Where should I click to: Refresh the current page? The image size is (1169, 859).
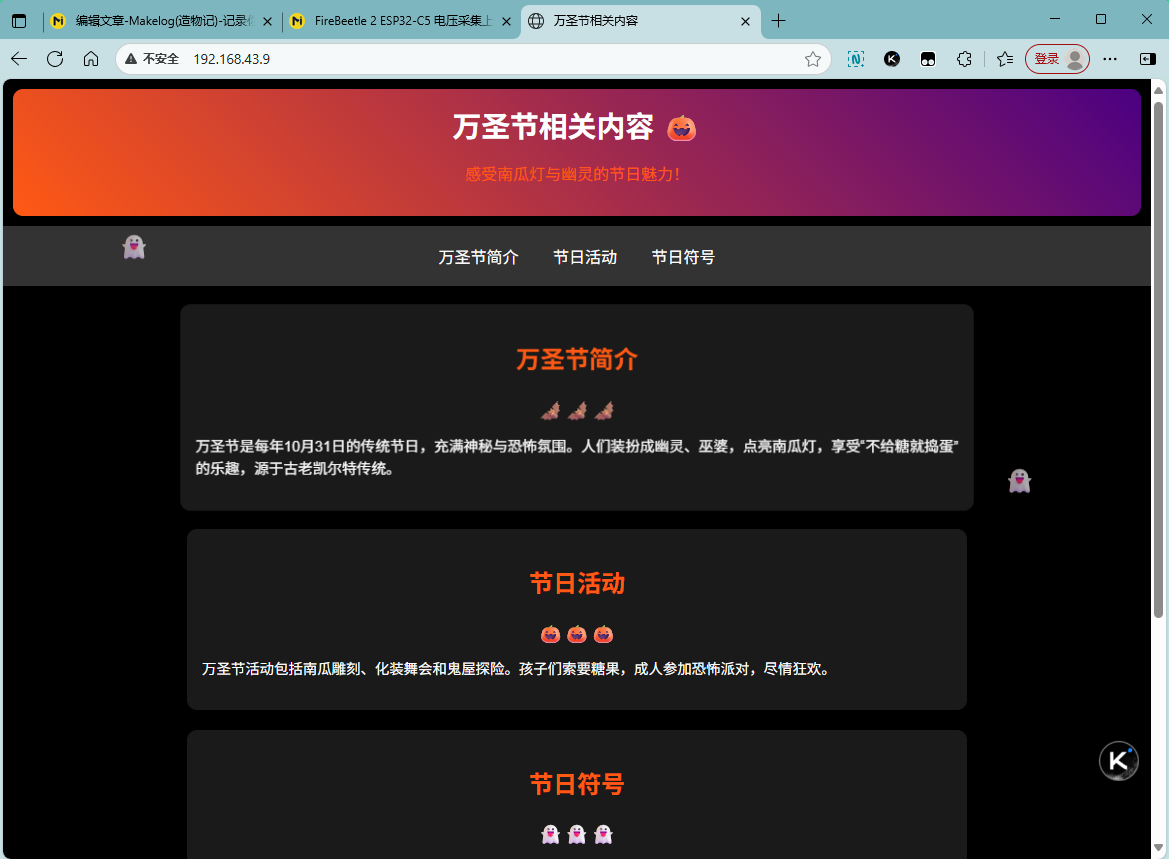tap(55, 59)
